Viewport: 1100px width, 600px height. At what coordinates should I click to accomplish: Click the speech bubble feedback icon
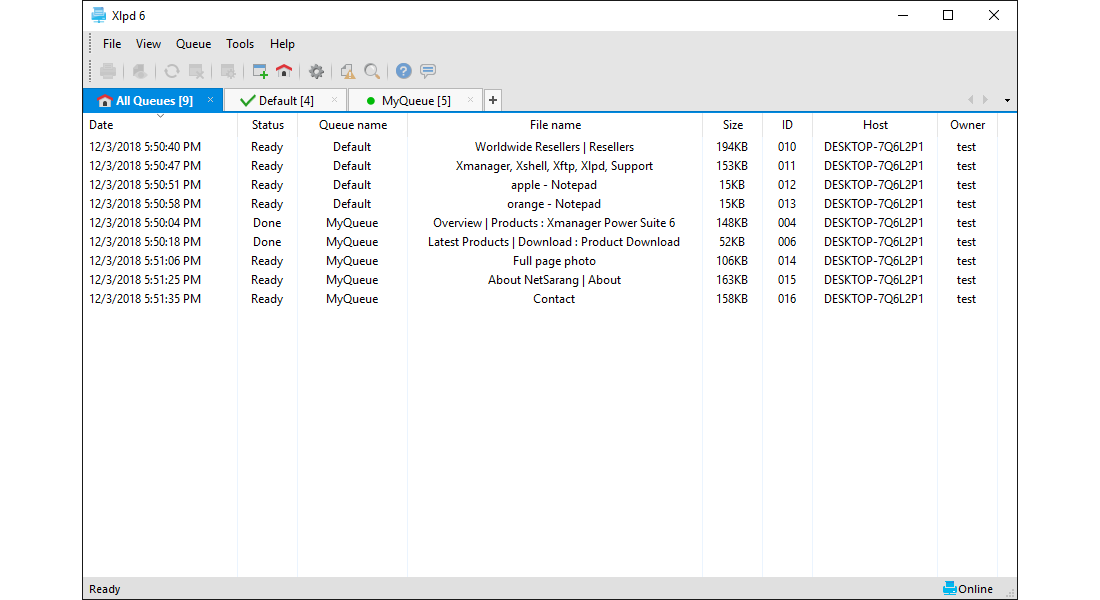coord(428,71)
